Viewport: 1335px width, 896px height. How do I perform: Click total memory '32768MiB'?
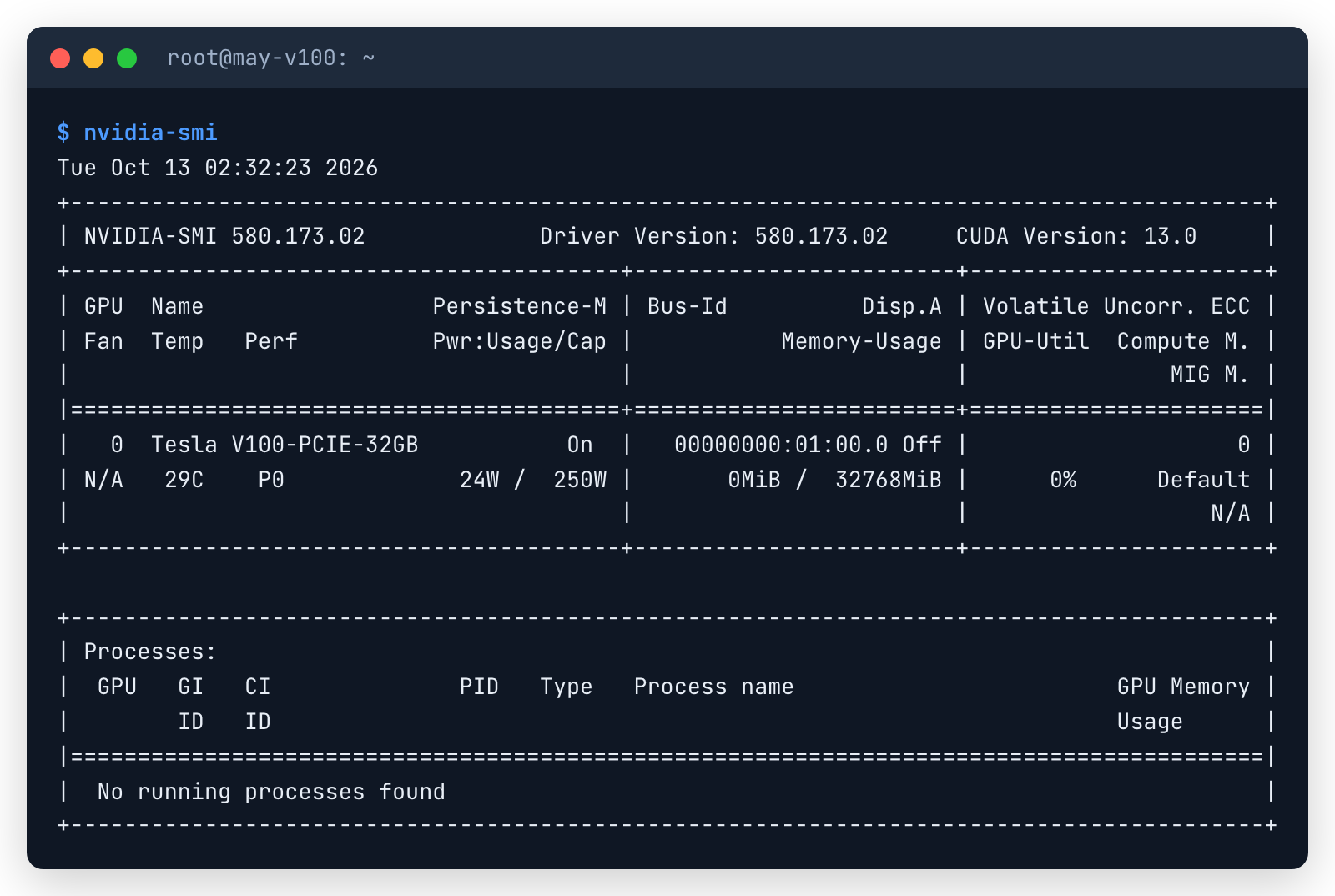(x=889, y=480)
